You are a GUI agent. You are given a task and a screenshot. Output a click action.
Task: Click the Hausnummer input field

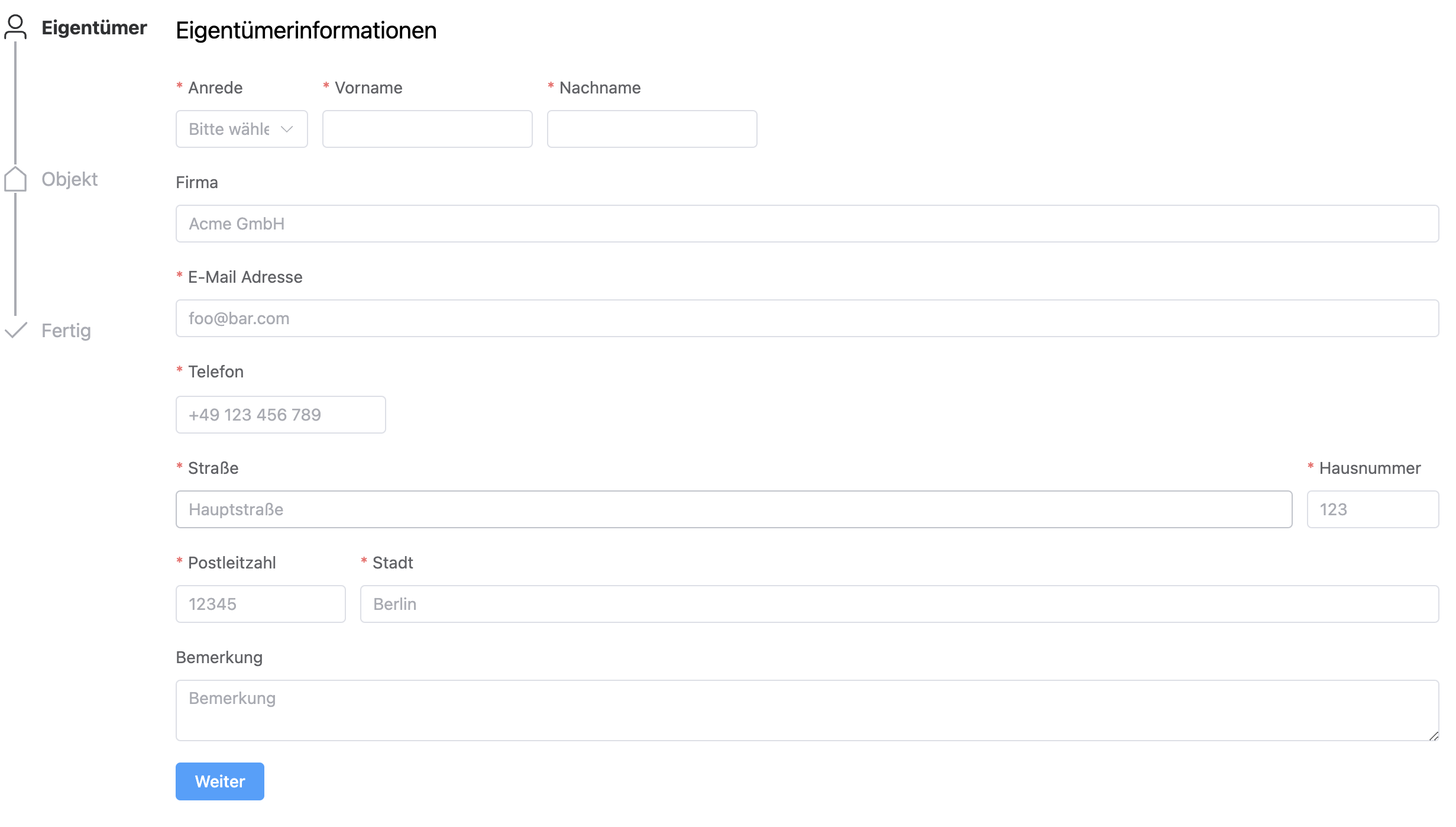[x=1372, y=509]
